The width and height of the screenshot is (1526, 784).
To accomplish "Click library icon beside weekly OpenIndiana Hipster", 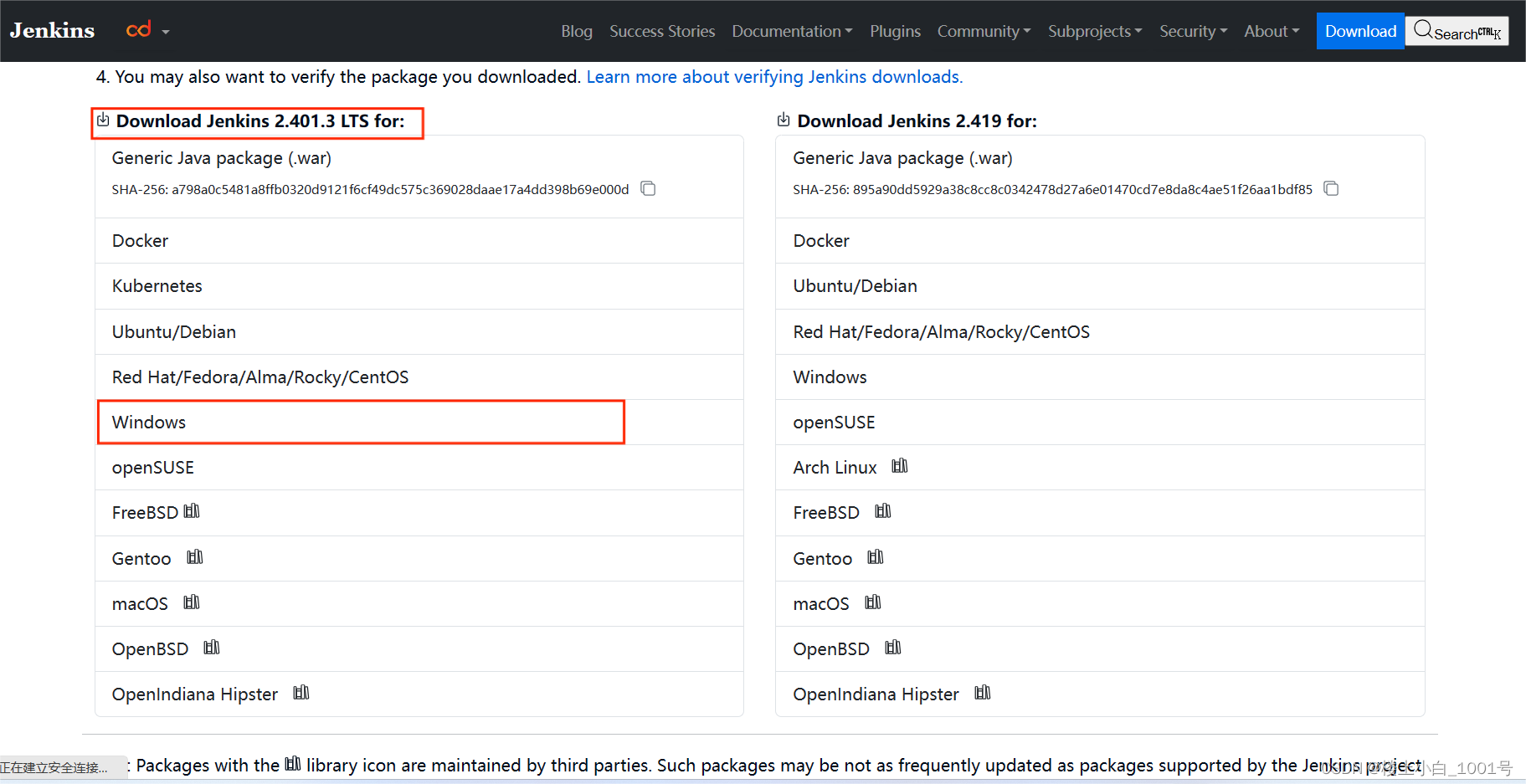I will (x=983, y=693).
